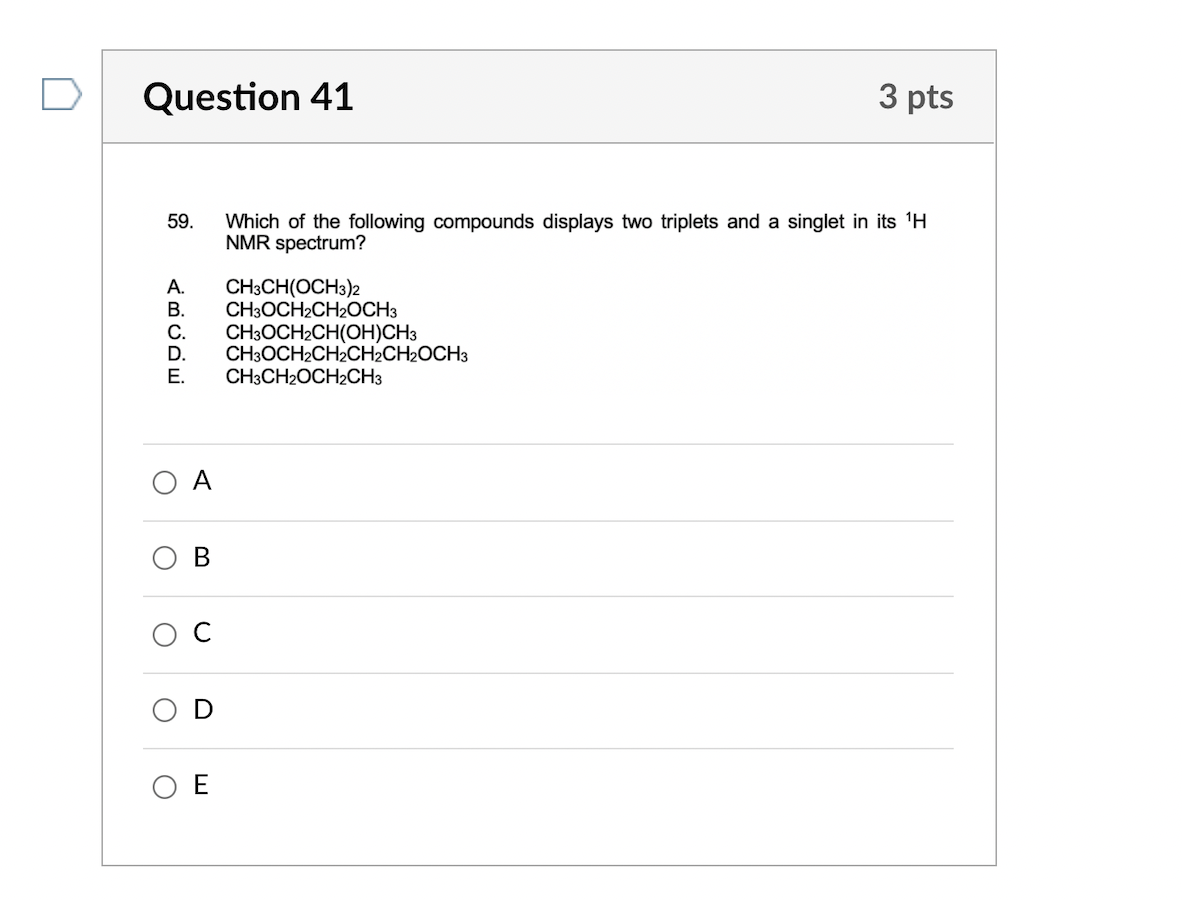Click the 3 pts label
This screenshot has height=900, width=1182.
pos(918,97)
